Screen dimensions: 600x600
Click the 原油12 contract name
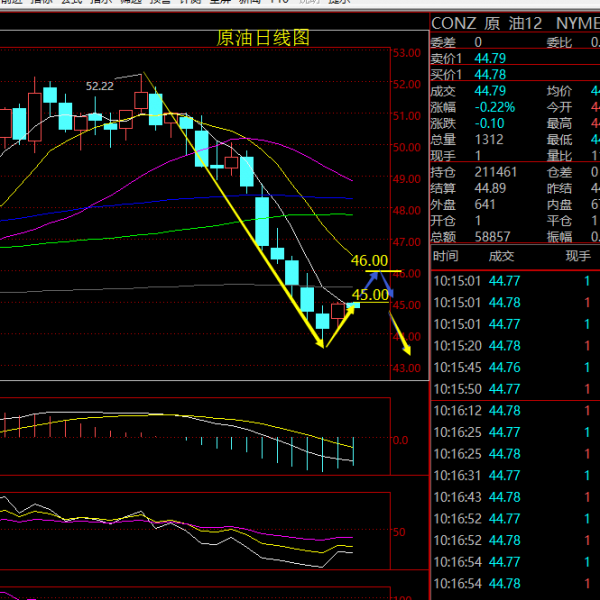(x=513, y=24)
